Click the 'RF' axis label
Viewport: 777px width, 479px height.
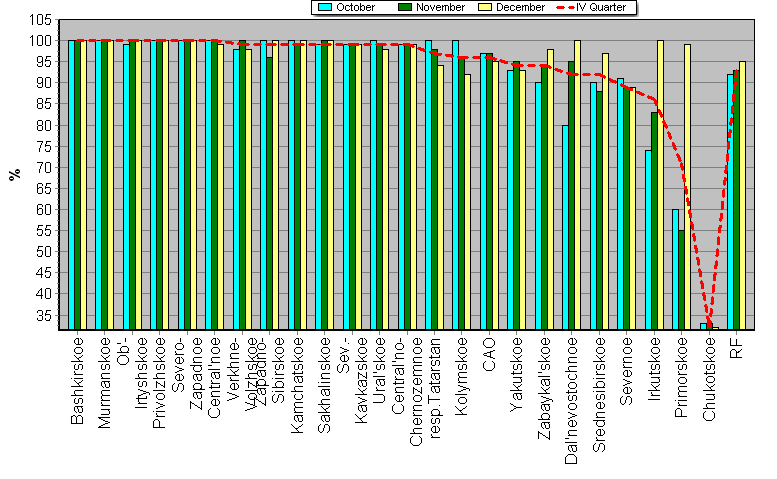(x=736, y=348)
